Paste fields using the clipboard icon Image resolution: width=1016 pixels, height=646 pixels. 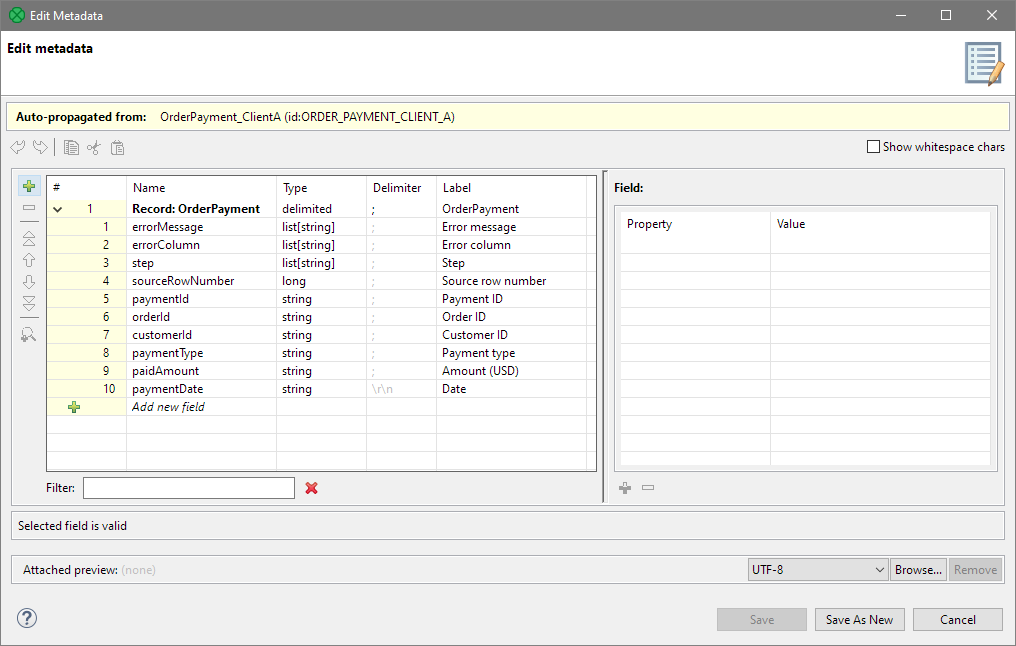[x=117, y=147]
